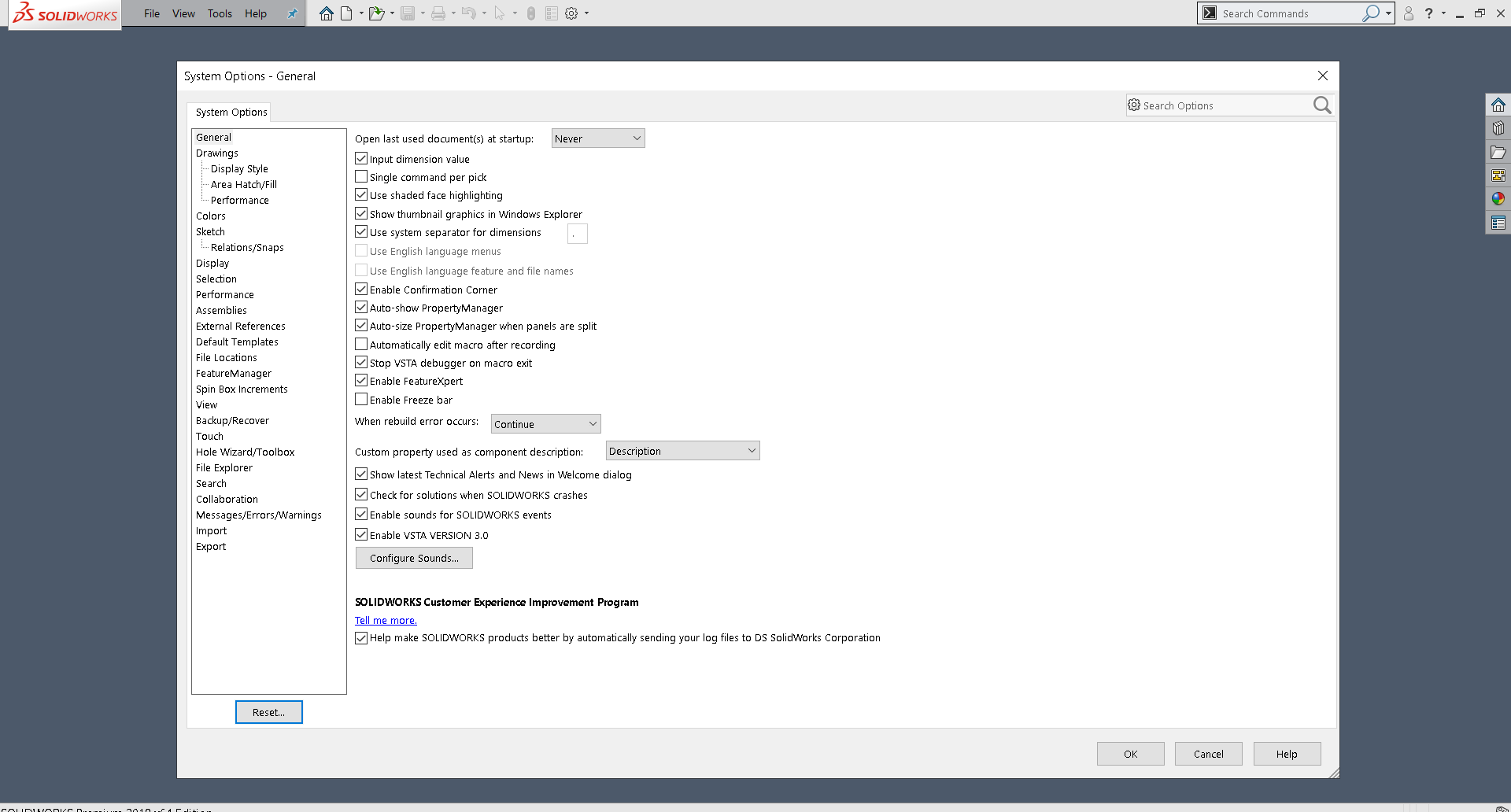Click the Options gear icon in toolbar

click(571, 13)
